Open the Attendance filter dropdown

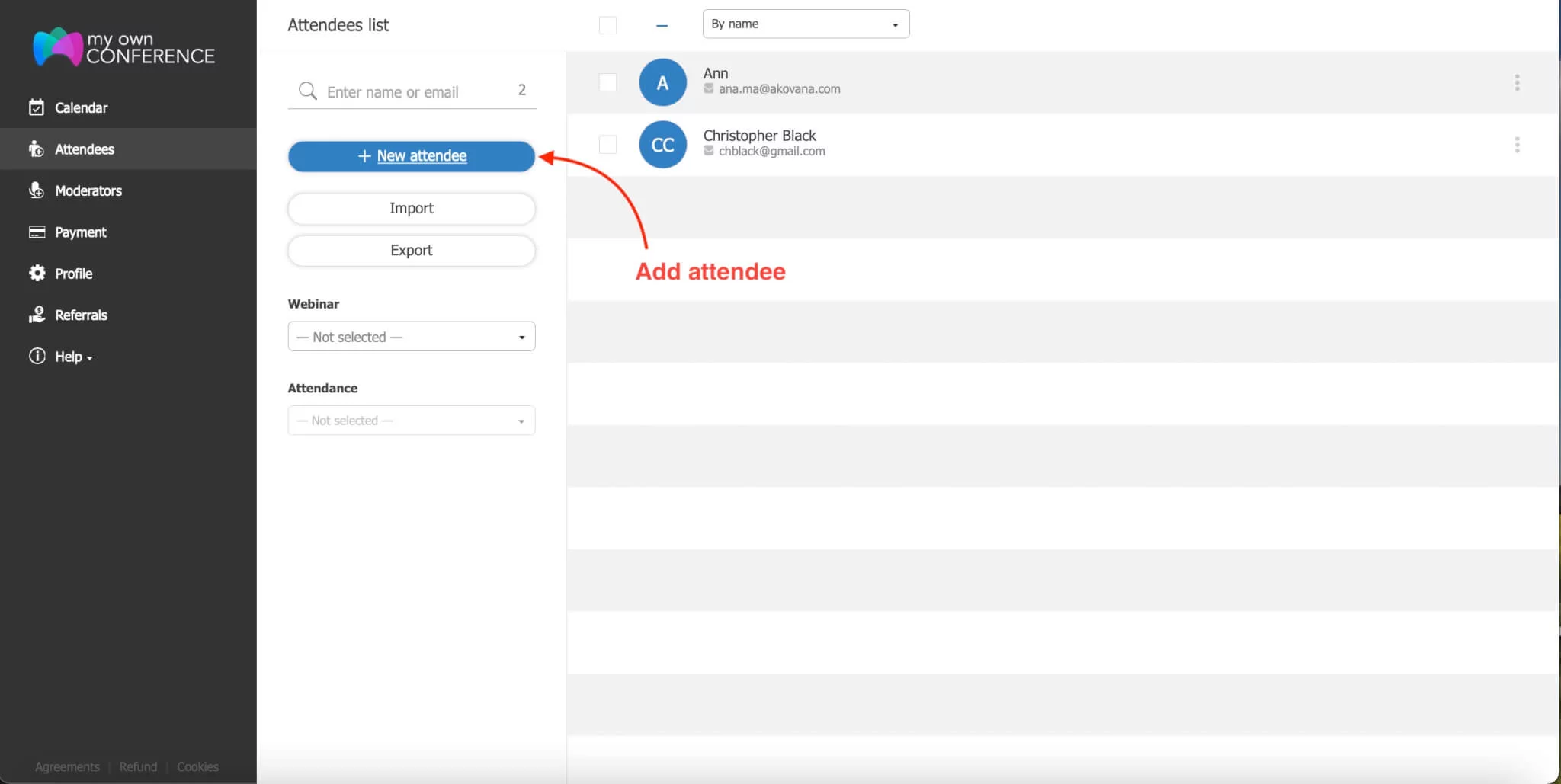pos(411,420)
